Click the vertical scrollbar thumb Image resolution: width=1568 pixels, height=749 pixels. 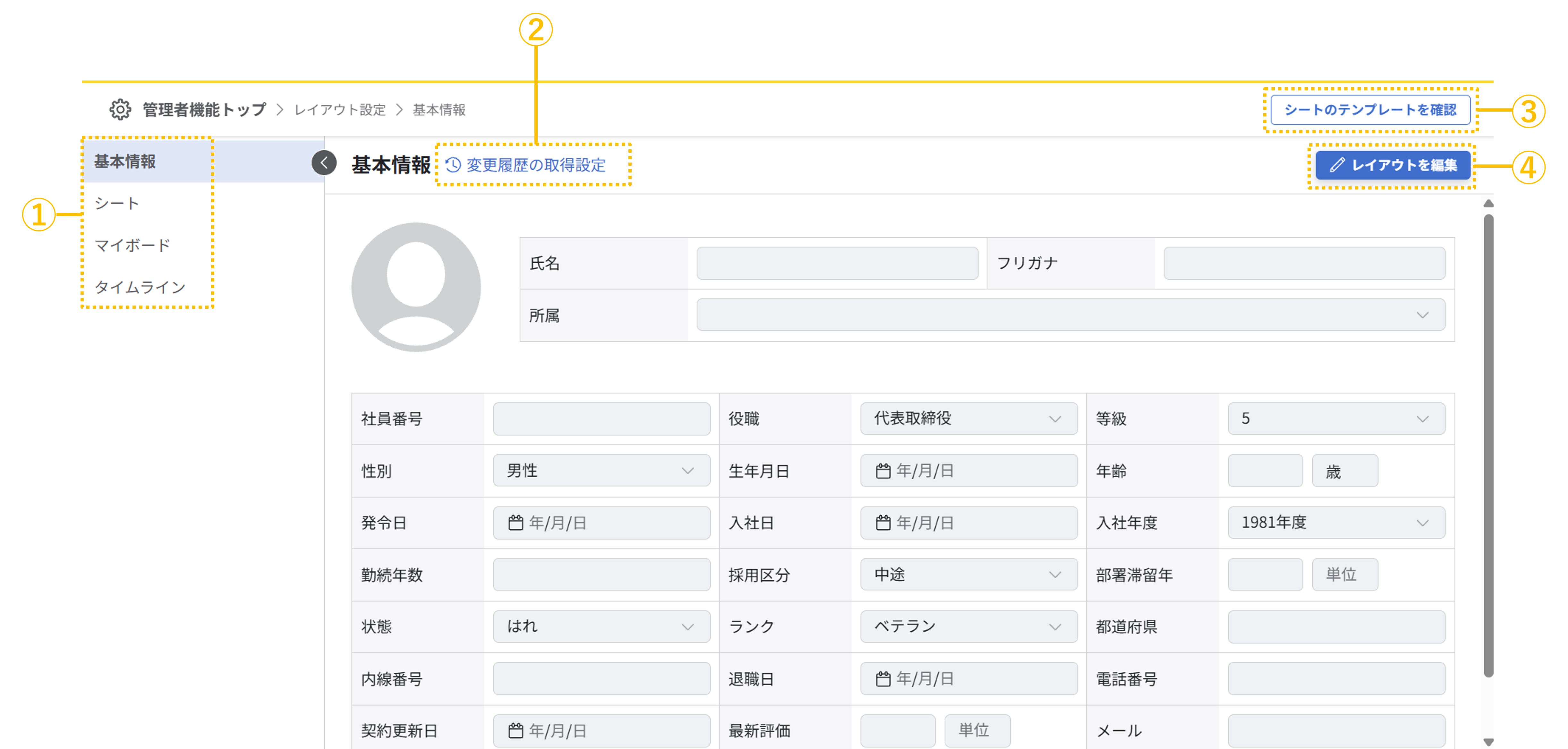point(1488,445)
